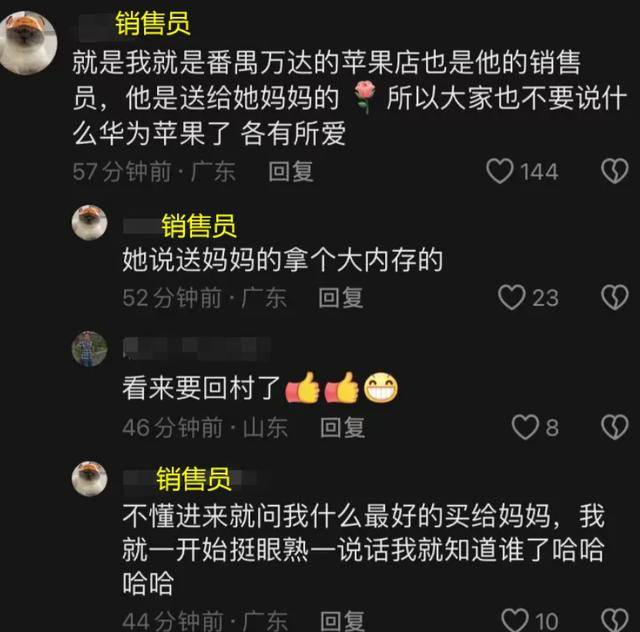Like the comment with 10 likes
The height and width of the screenshot is (632, 640).
click(515, 621)
